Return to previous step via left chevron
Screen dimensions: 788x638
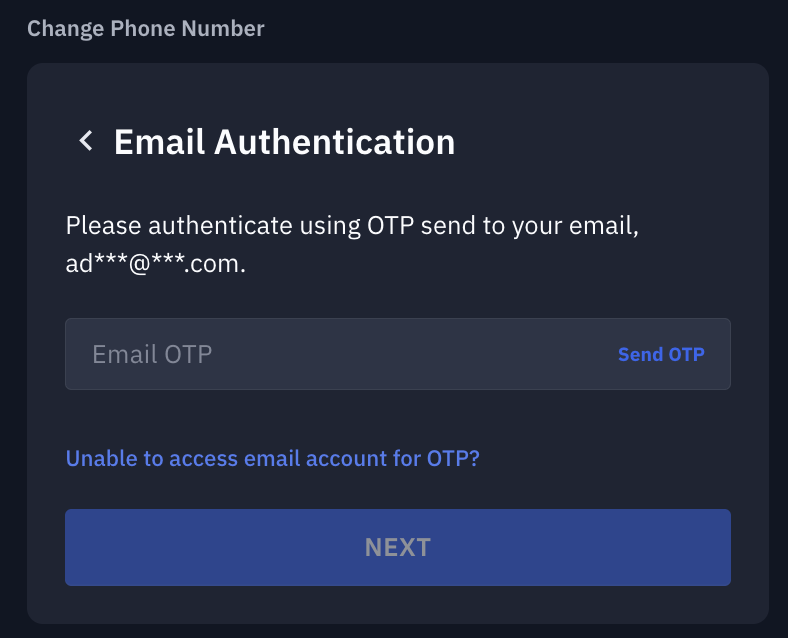pyautogui.click(x=86, y=142)
